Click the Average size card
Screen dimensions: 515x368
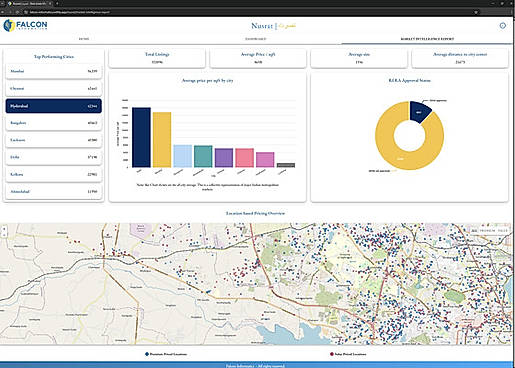click(359, 58)
